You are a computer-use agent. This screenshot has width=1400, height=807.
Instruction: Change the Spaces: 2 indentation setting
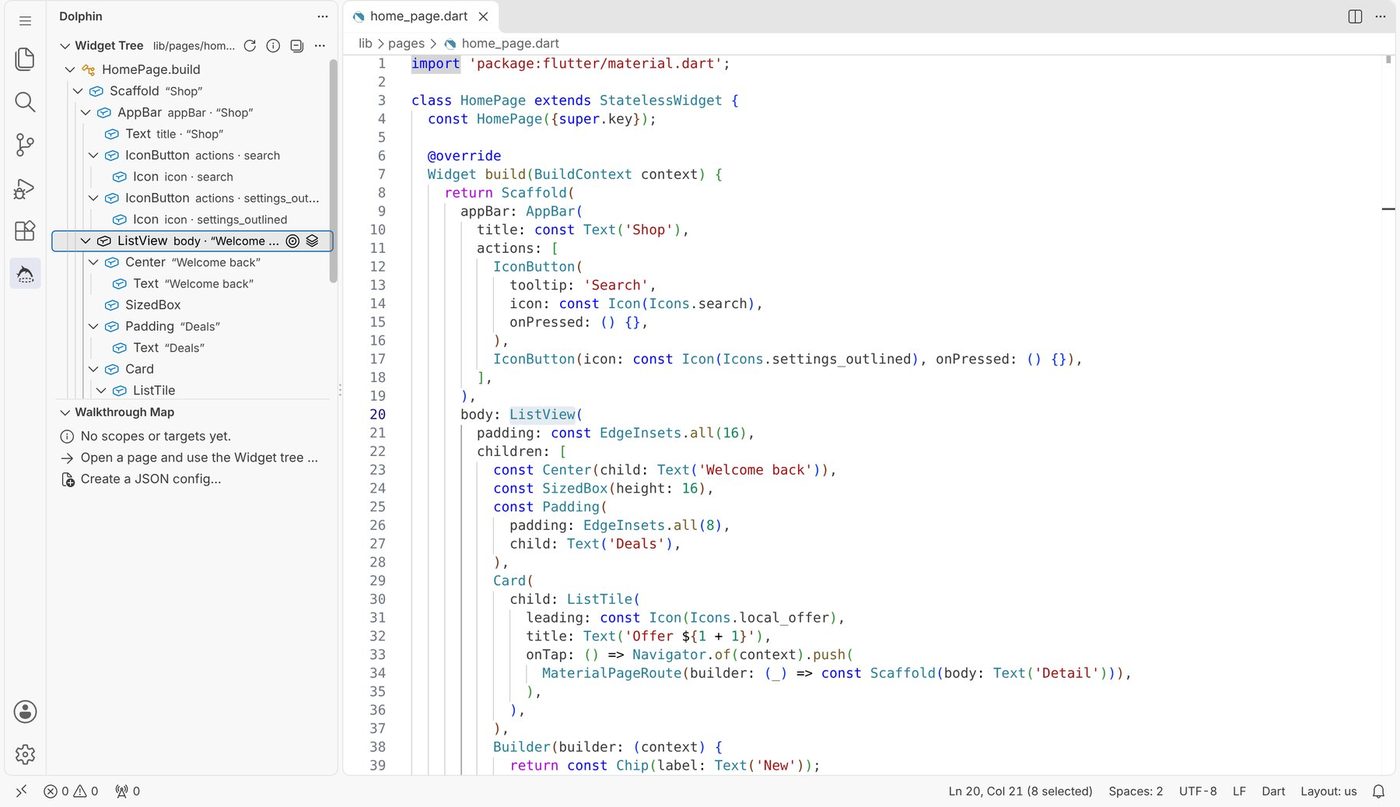pos(1136,791)
